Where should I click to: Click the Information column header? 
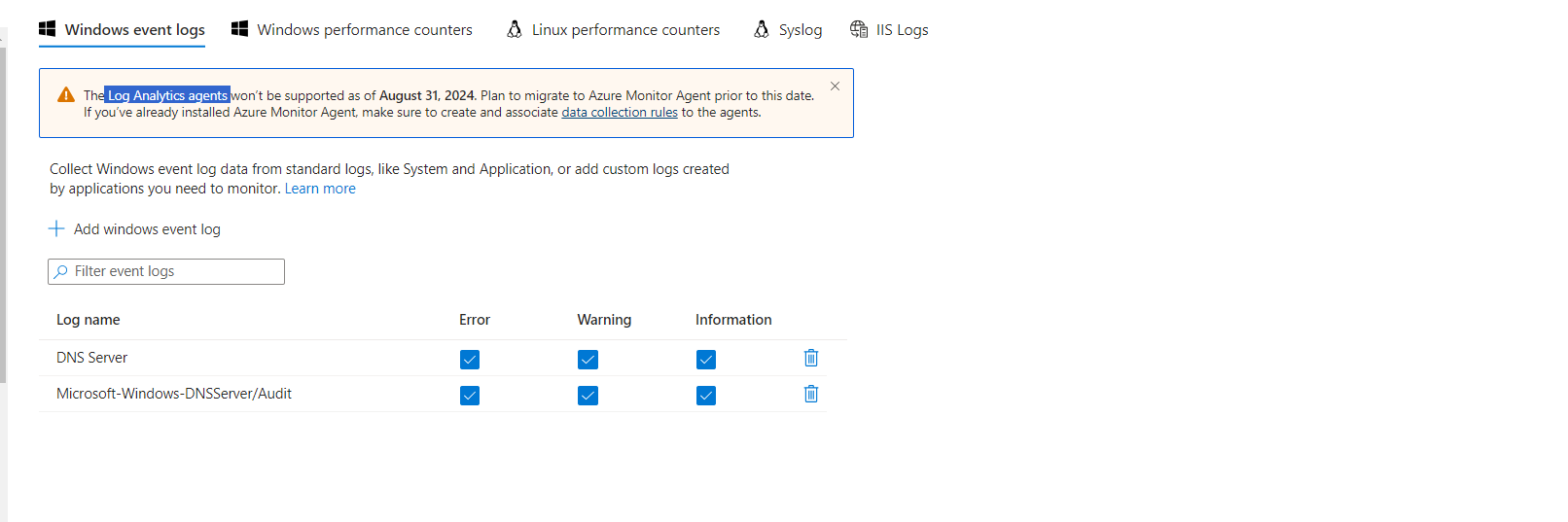click(733, 320)
